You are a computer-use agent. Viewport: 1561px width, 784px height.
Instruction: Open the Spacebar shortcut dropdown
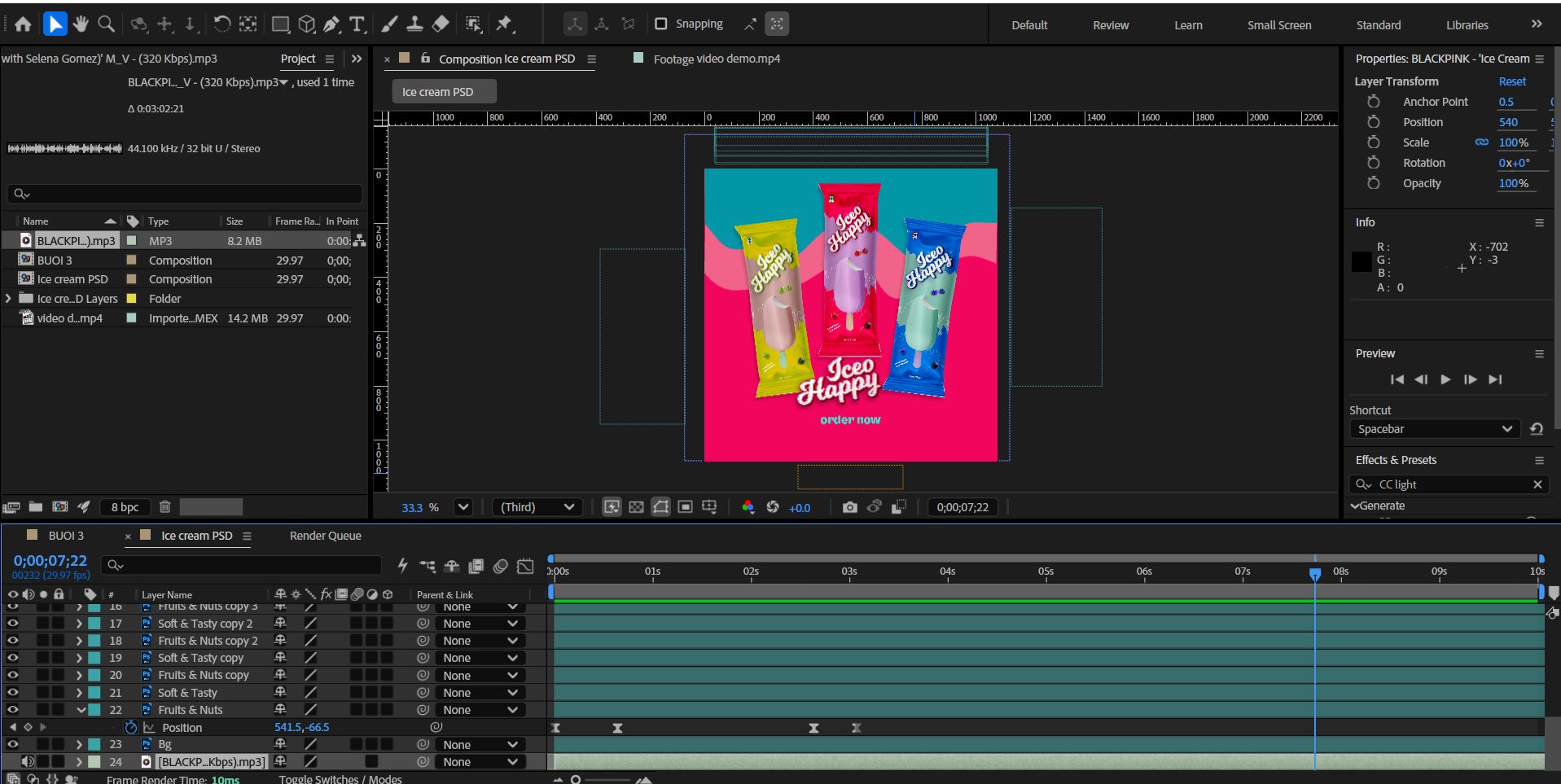point(1435,429)
